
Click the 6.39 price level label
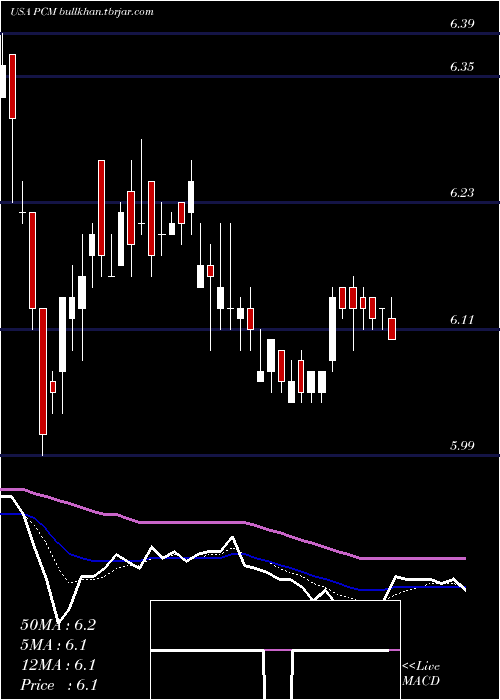tap(462, 24)
